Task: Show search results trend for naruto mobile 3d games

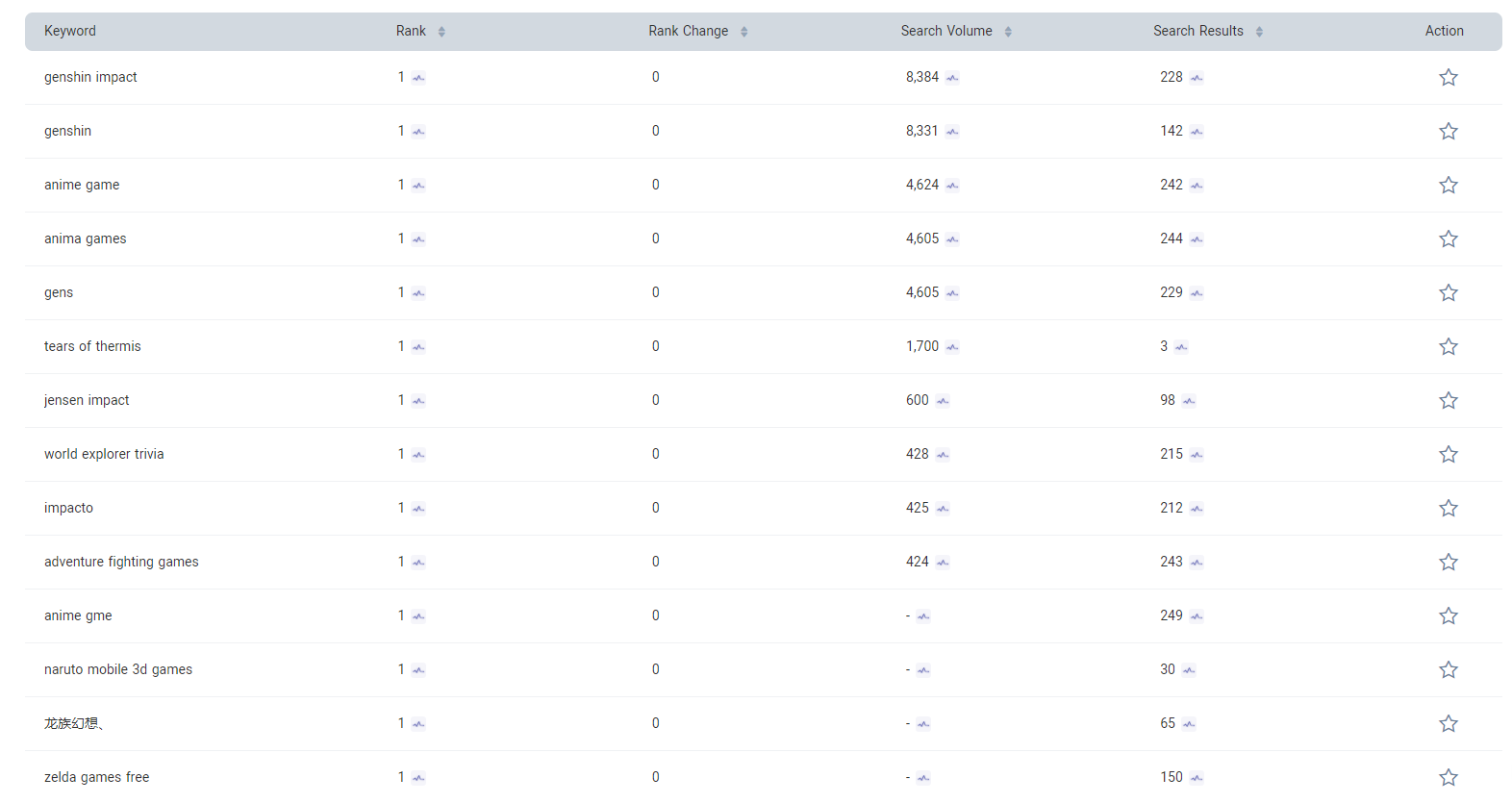Action: 1189,670
